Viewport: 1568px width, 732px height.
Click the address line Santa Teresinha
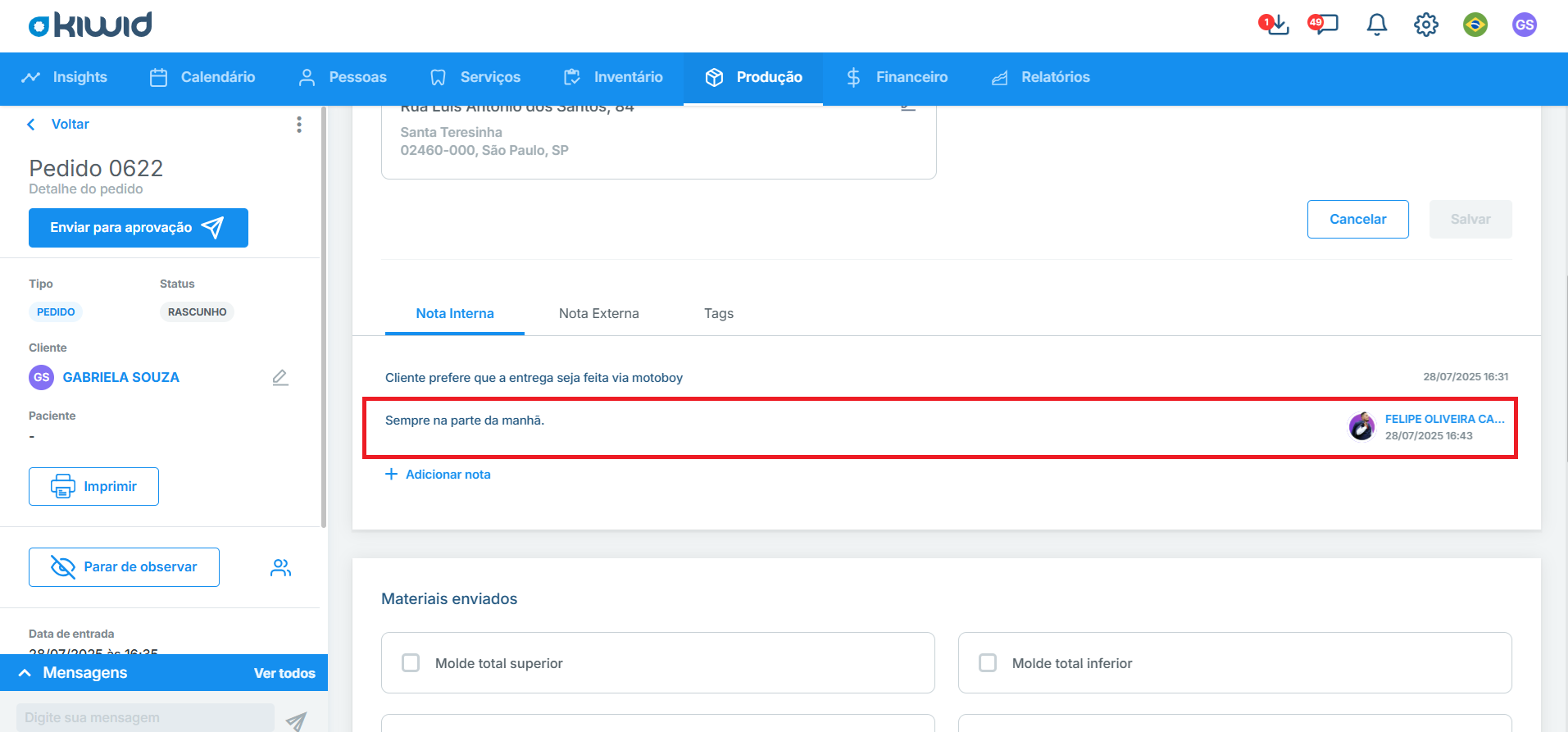point(451,132)
